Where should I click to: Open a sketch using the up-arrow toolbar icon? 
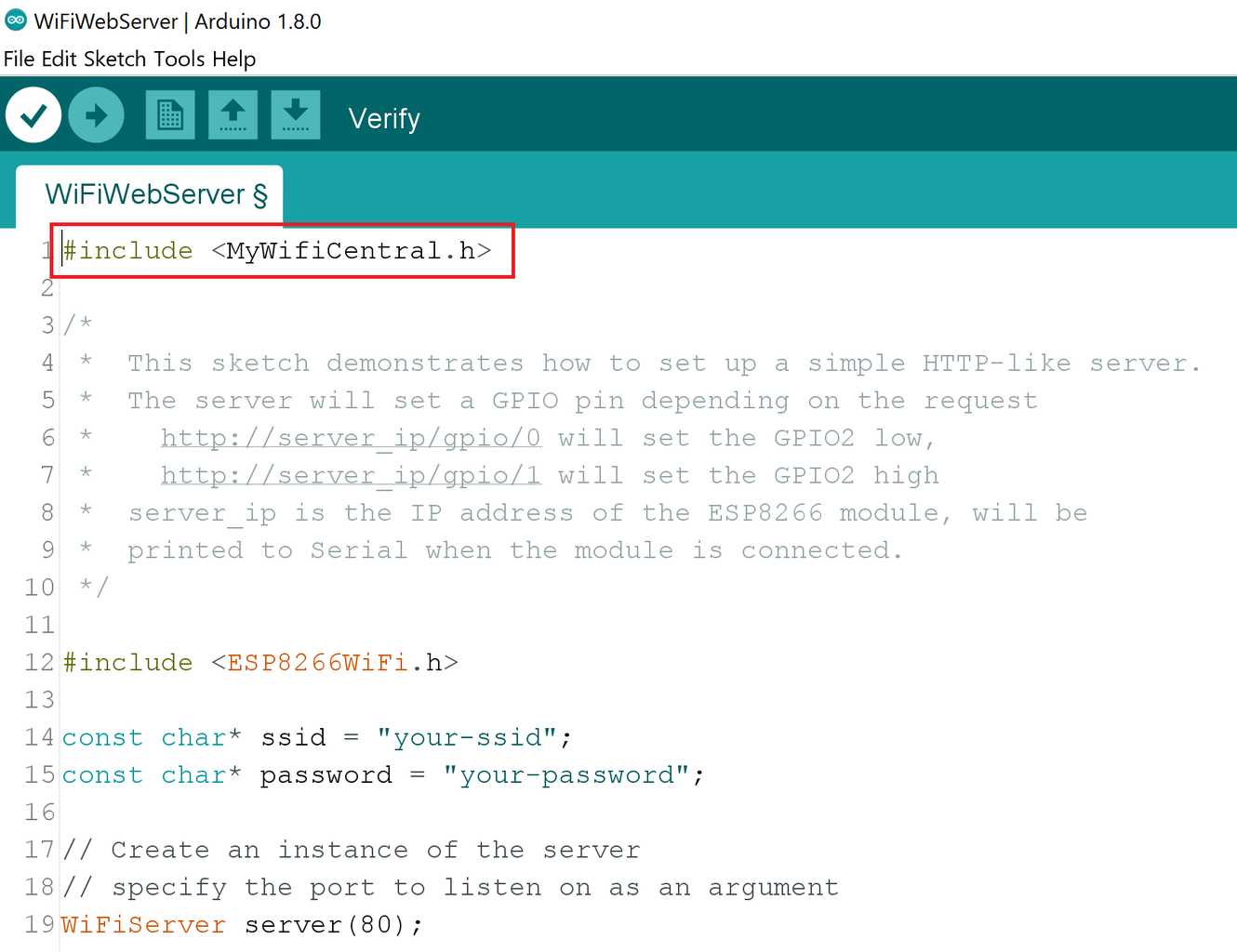point(233,113)
